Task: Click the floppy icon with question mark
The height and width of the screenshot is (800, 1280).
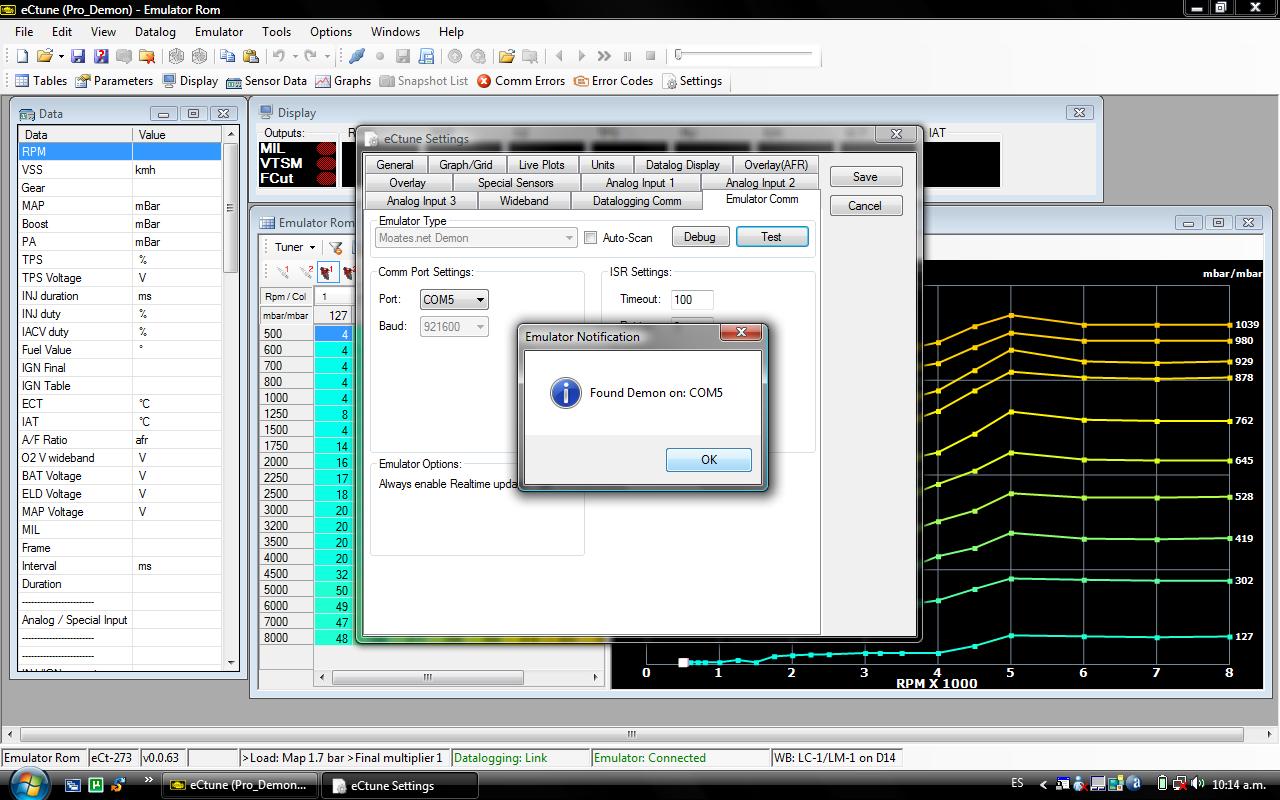Action: 101,56
